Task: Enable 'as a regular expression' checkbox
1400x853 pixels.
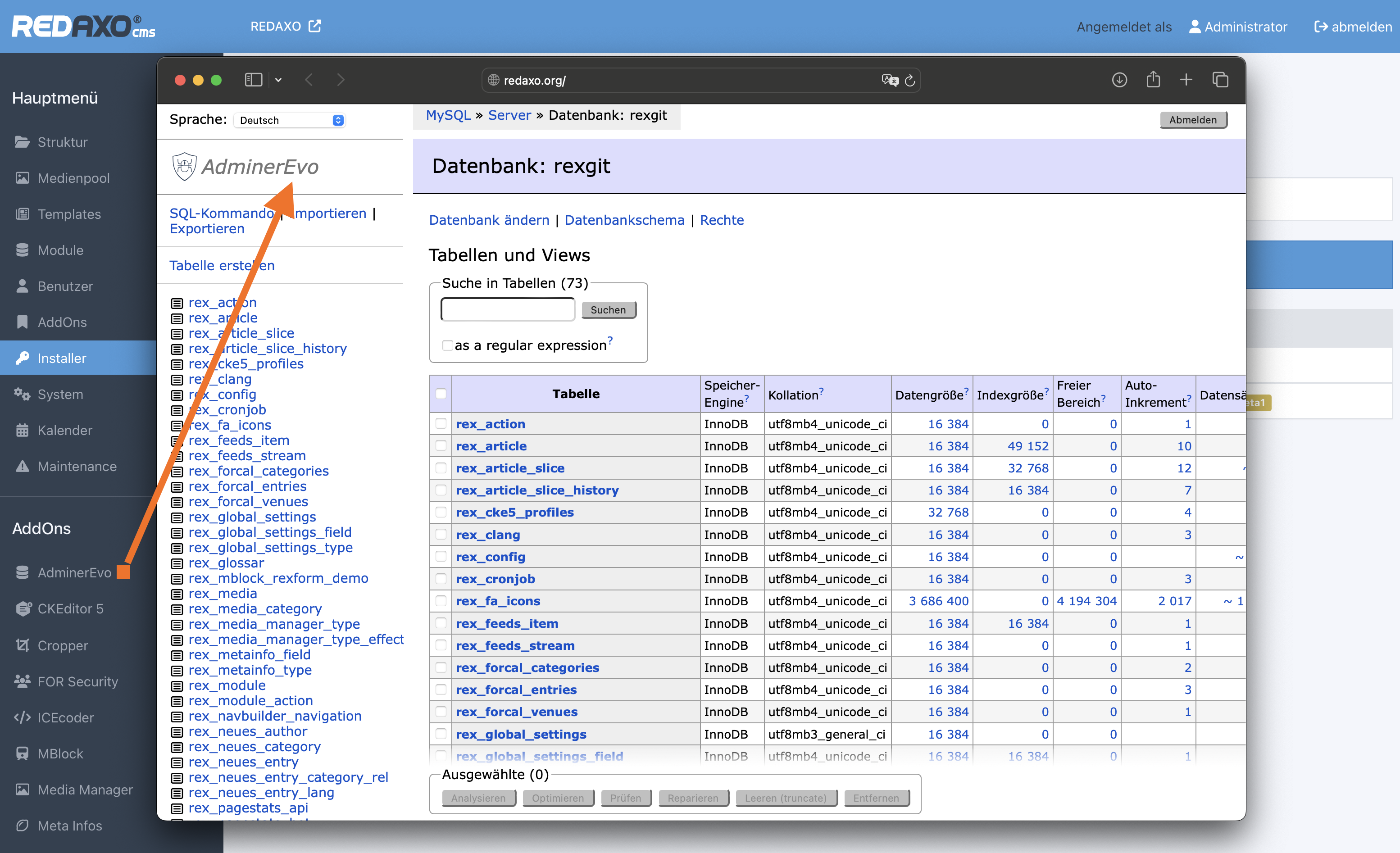Action: (x=447, y=345)
